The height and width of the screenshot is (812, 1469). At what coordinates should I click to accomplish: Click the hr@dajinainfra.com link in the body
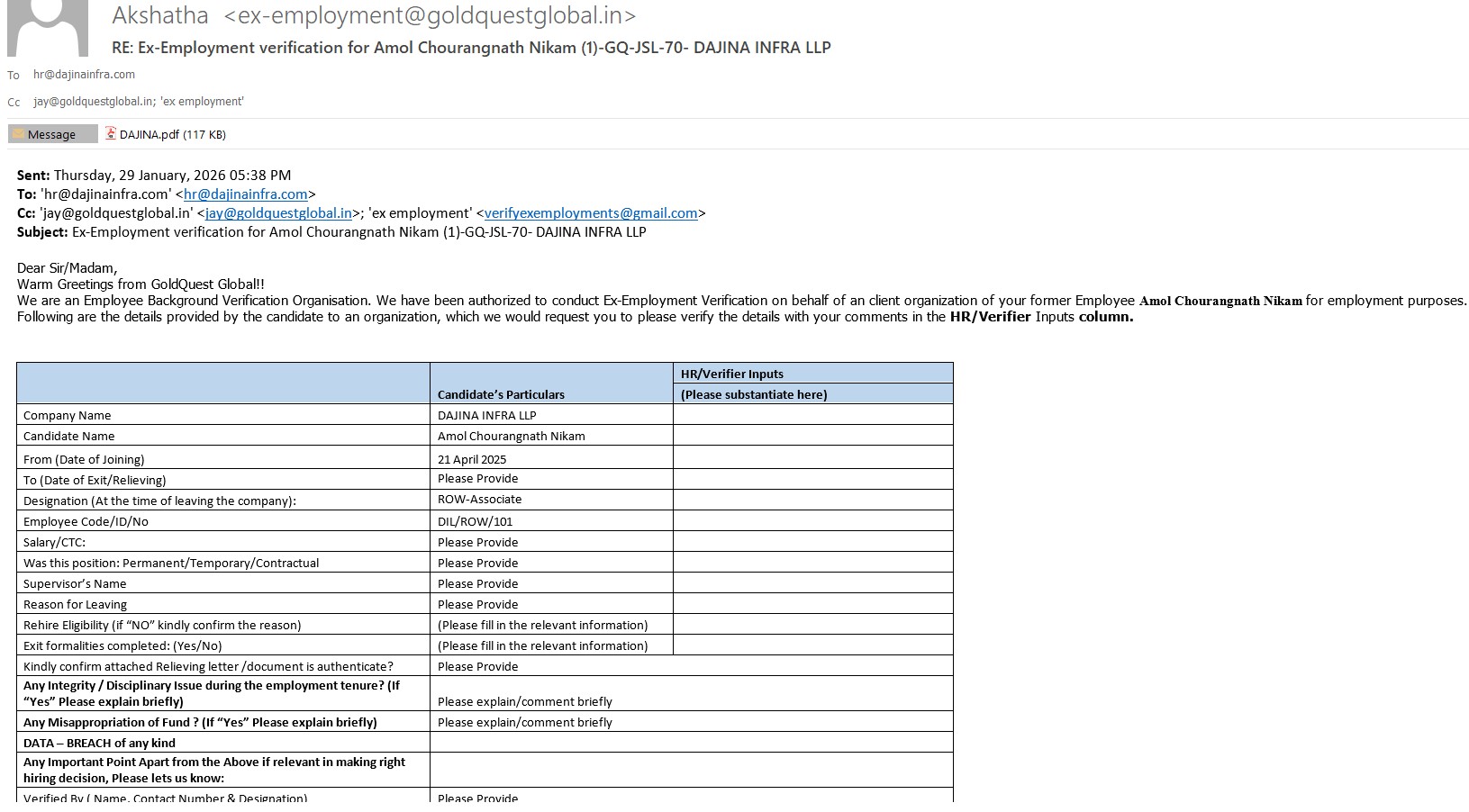245,194
